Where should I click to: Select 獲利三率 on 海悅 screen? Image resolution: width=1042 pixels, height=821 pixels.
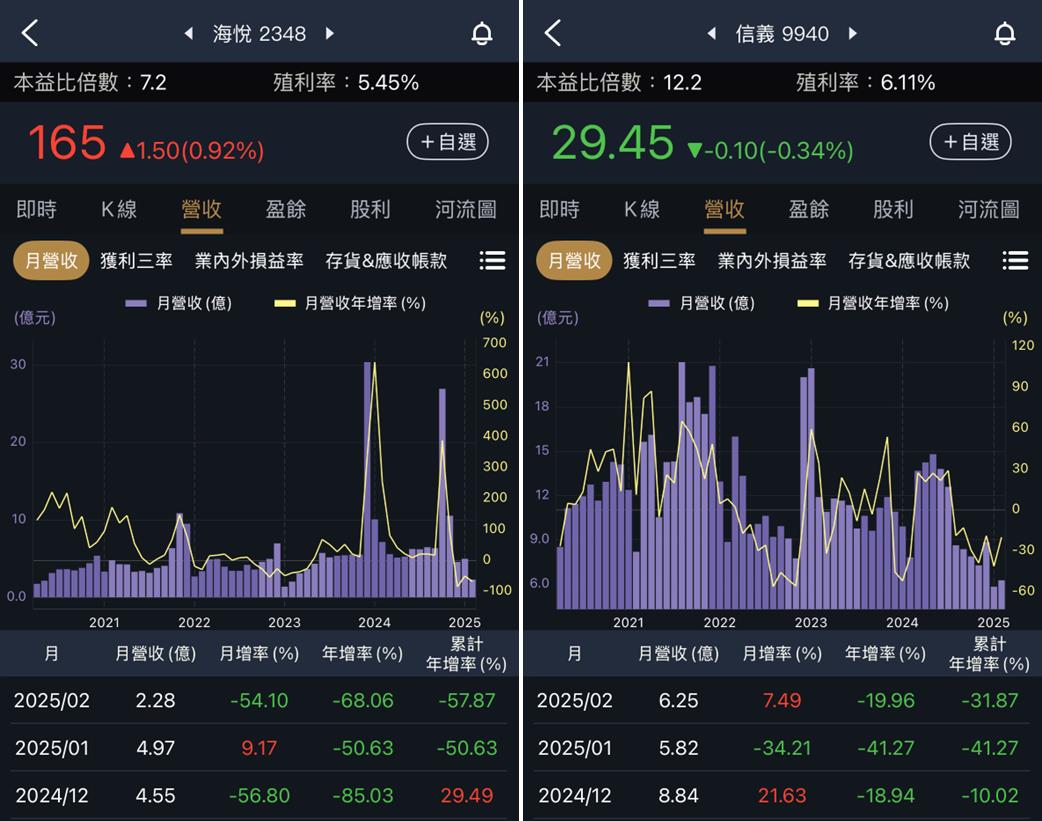(x=136, y=261)
